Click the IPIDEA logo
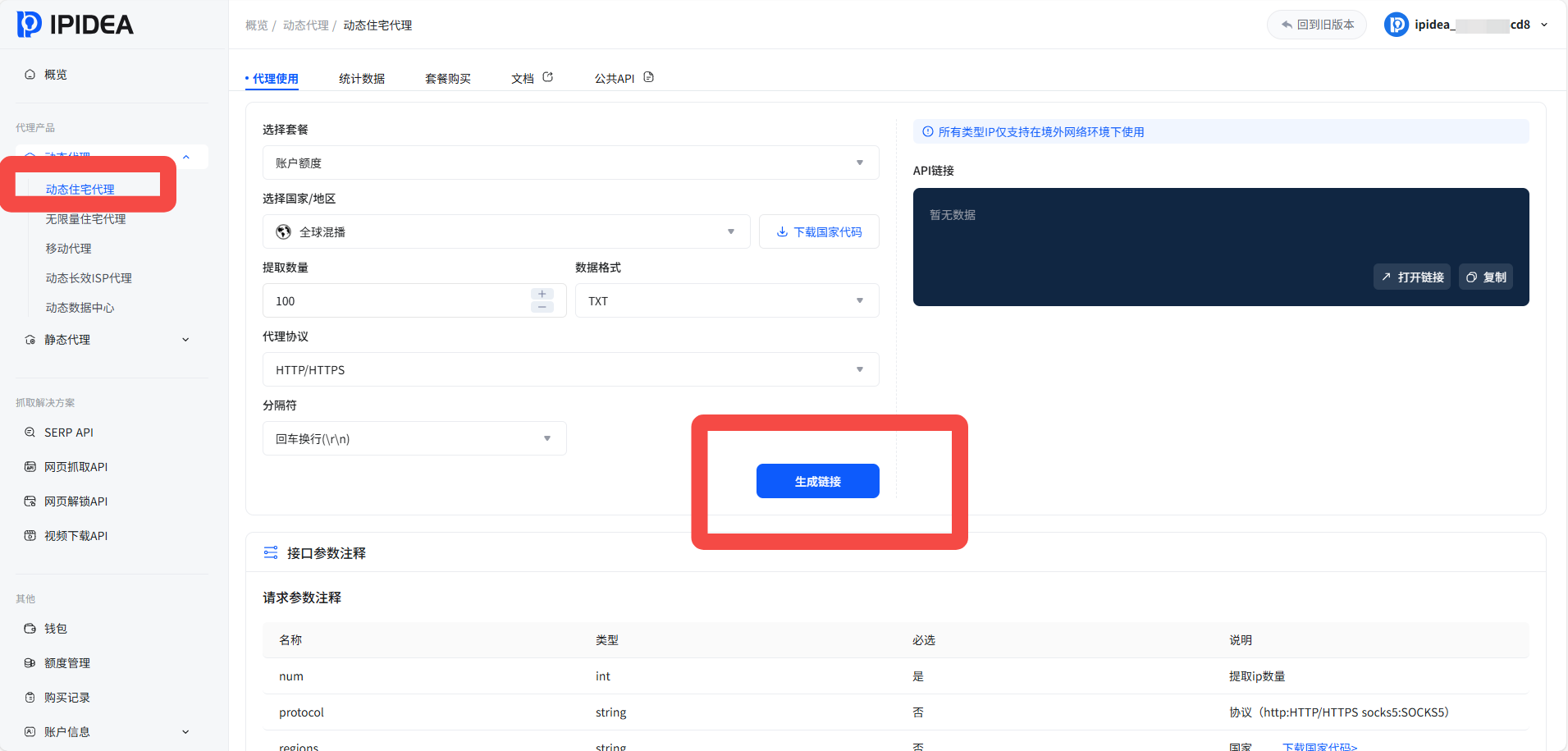1568x751 pixels. 75,25
